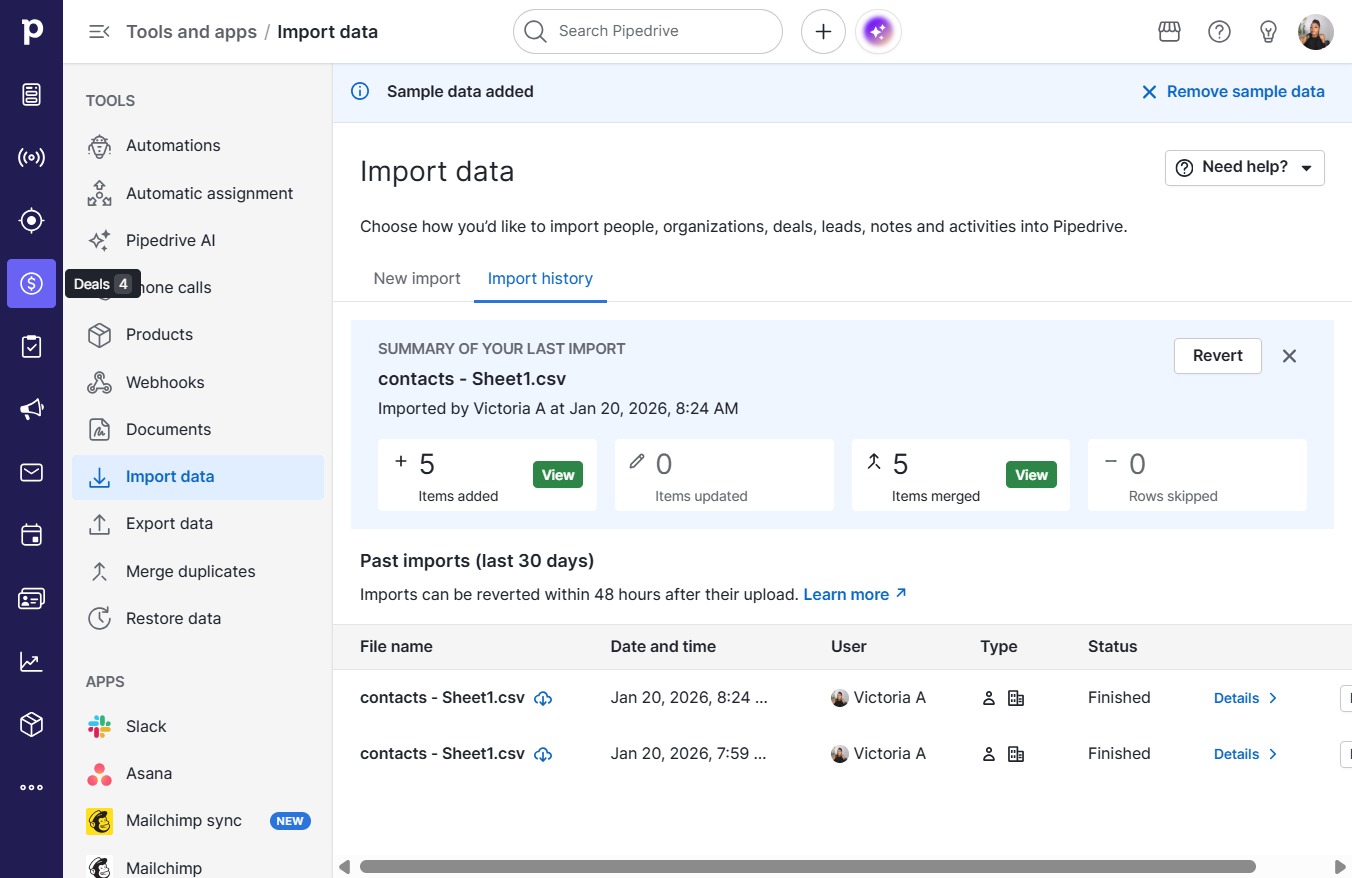Screen dimensions: 1352x878
Task: Open Details for the 8:24 import
Action: [x=1246, y=698]
